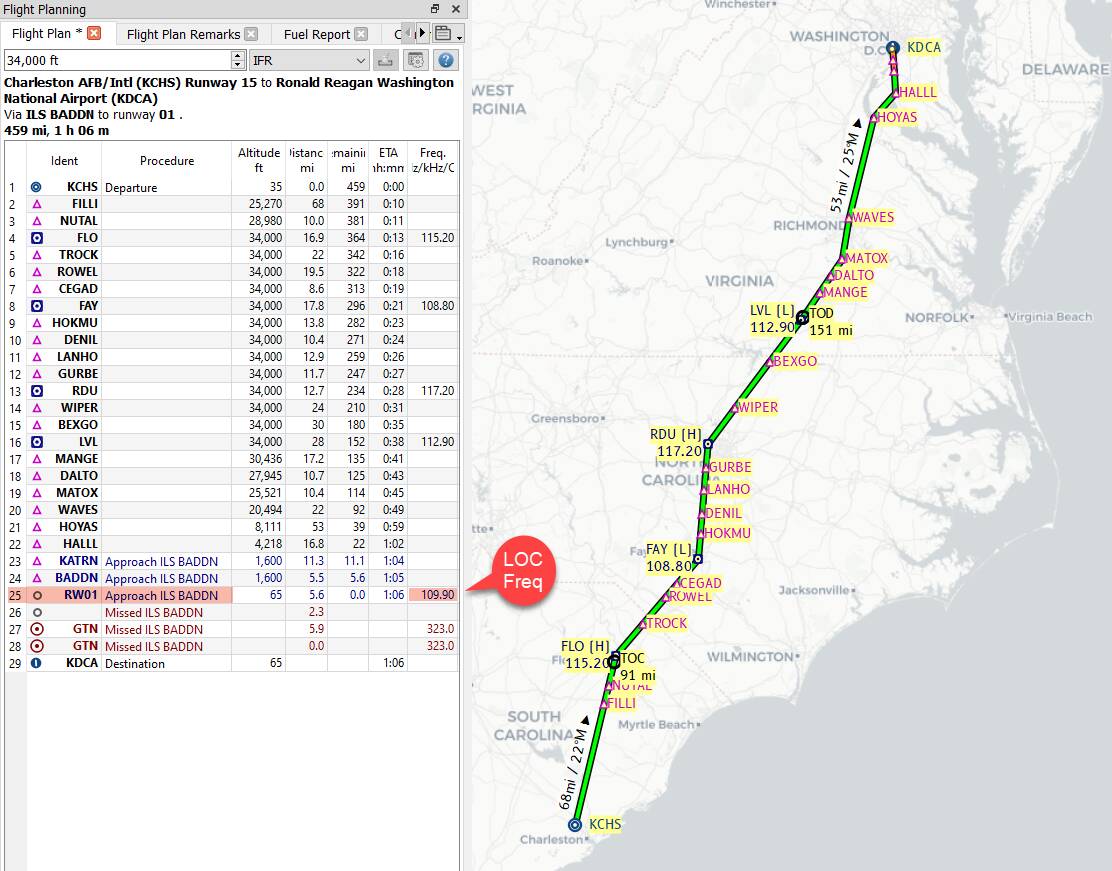Undock the Flight Planning panel

click(x=435, y=9)
